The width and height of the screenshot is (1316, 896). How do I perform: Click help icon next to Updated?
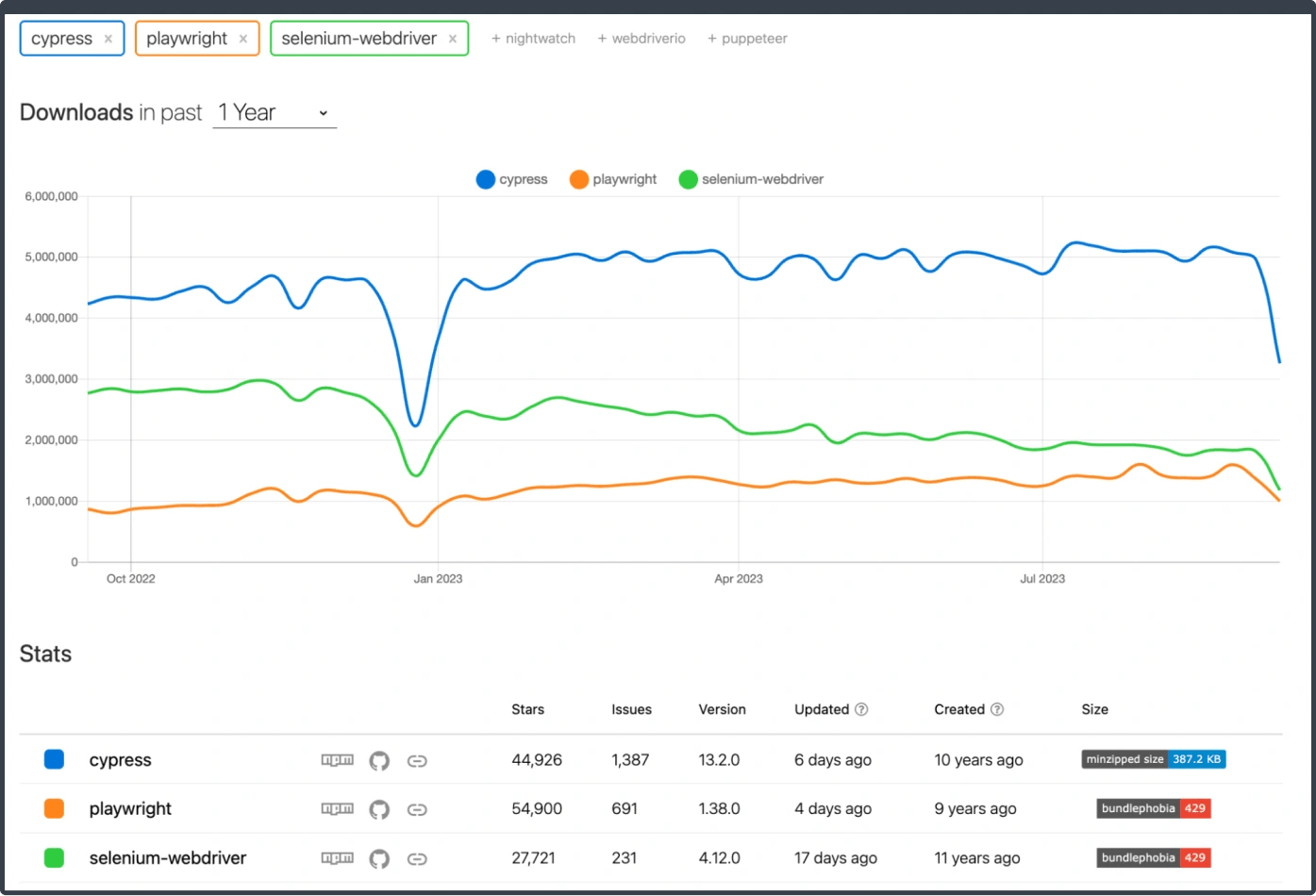[x=861, y=709]
